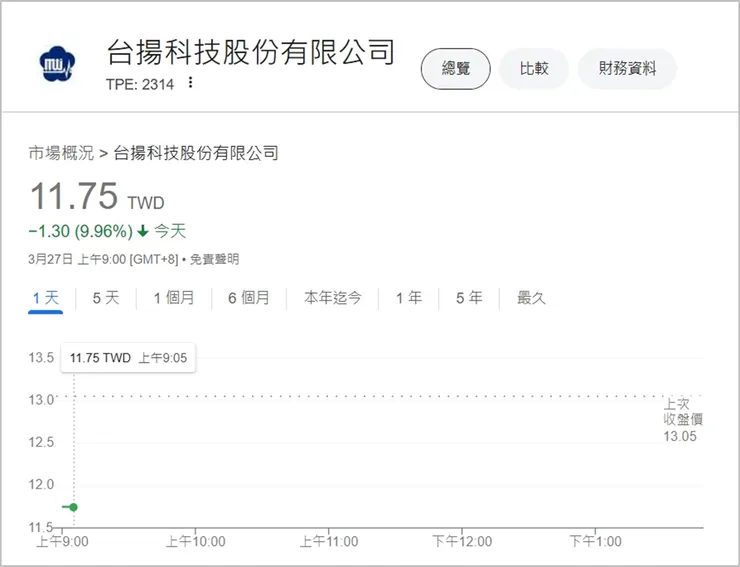Switch to the 1 個月 range tab
This screenshot has width=740, height=567.
174,298
